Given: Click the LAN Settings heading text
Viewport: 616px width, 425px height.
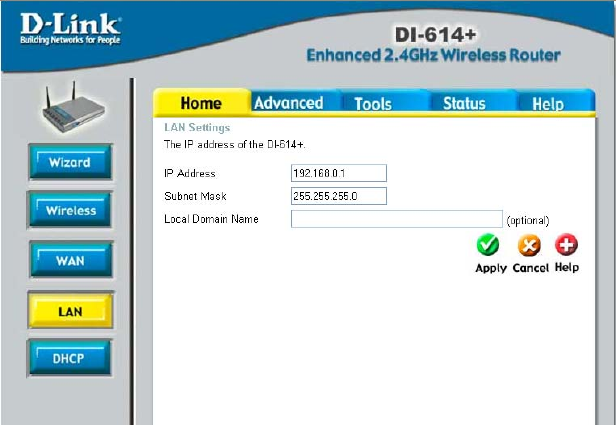Looking at the screenshot, I should [197, 127].
